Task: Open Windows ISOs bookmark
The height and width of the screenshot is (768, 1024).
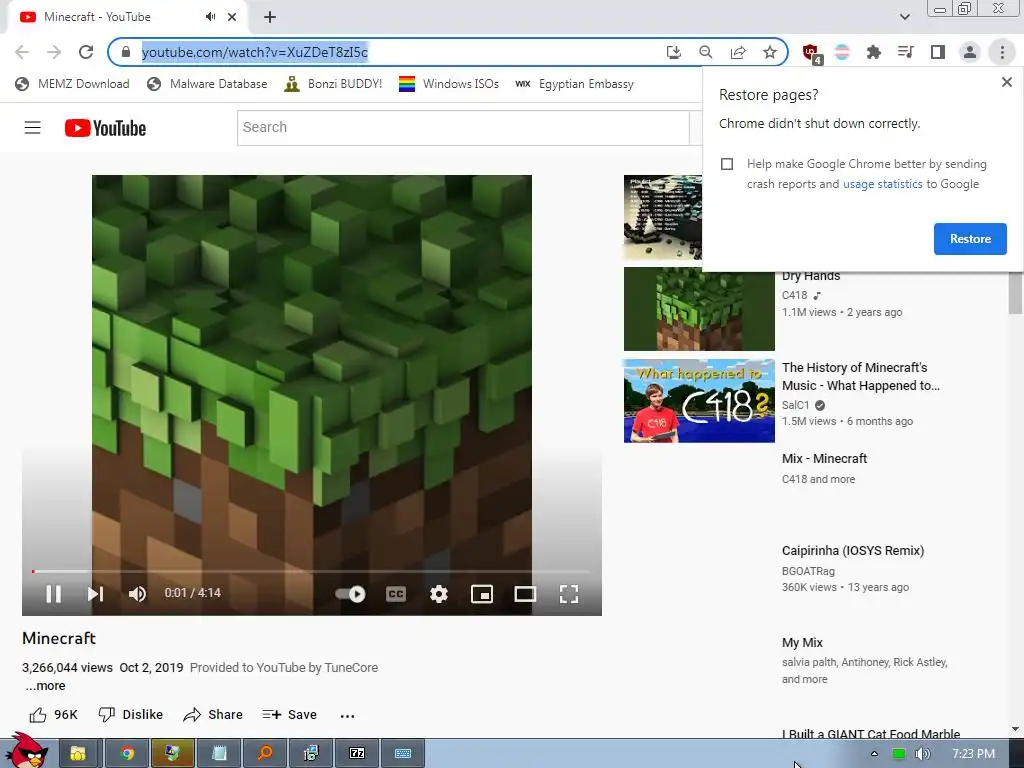Action: (x=449, y=84)
